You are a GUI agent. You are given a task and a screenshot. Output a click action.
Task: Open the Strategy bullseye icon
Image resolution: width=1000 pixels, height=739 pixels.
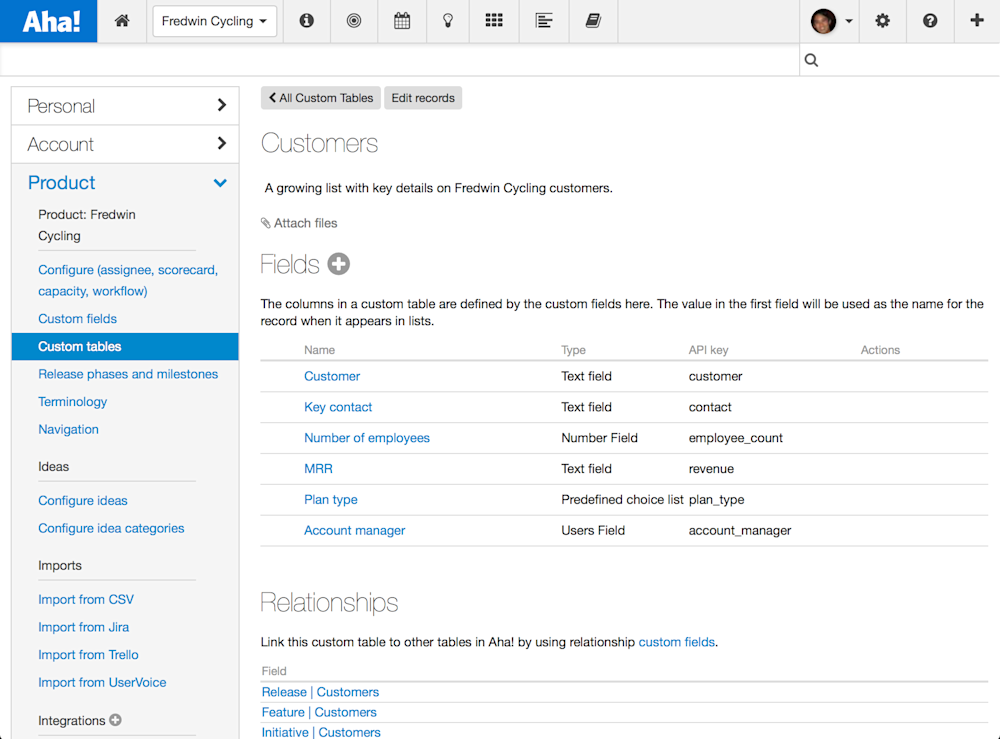point(353,21)
